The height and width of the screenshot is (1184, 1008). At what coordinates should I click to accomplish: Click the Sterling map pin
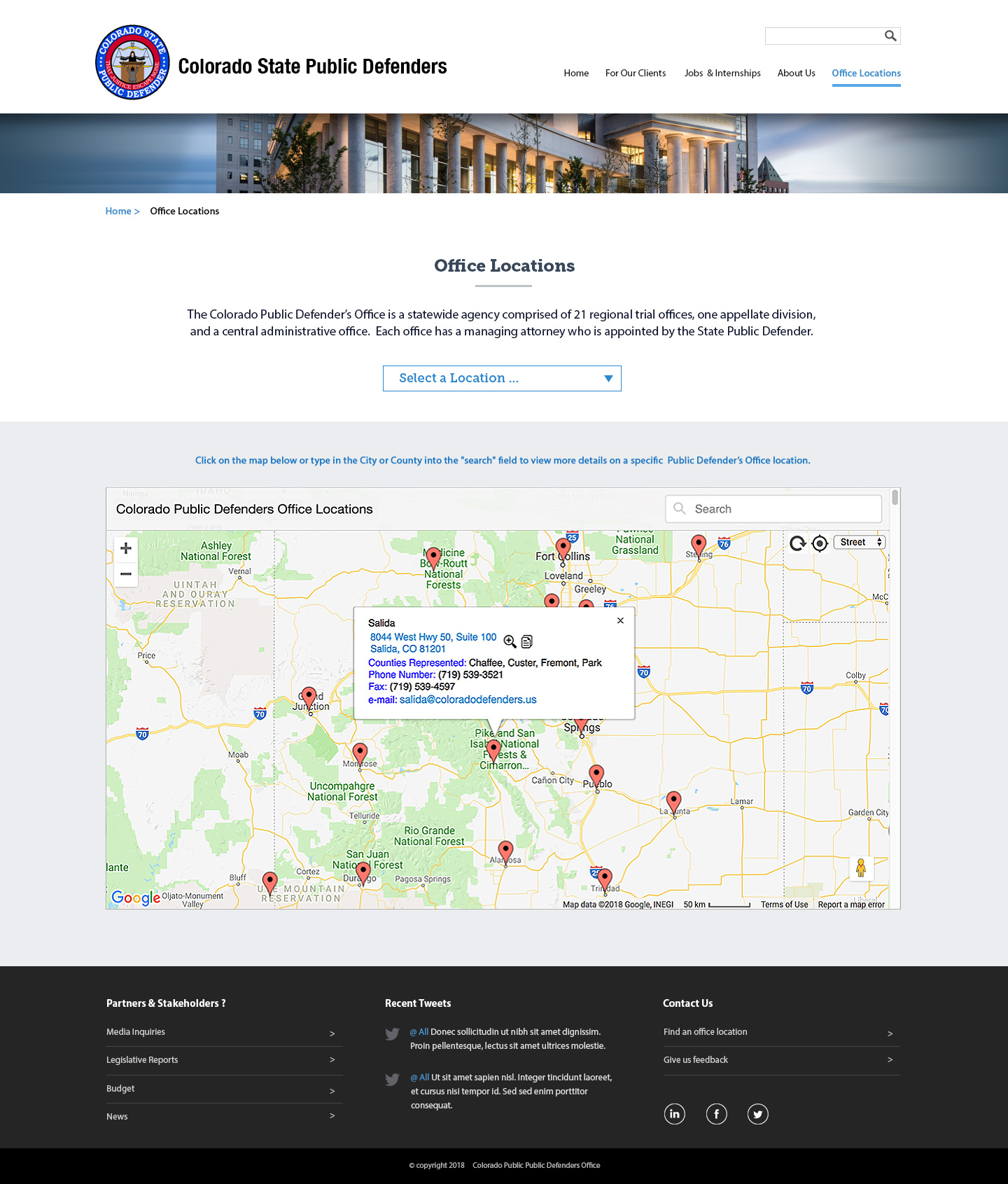[699, 546]
